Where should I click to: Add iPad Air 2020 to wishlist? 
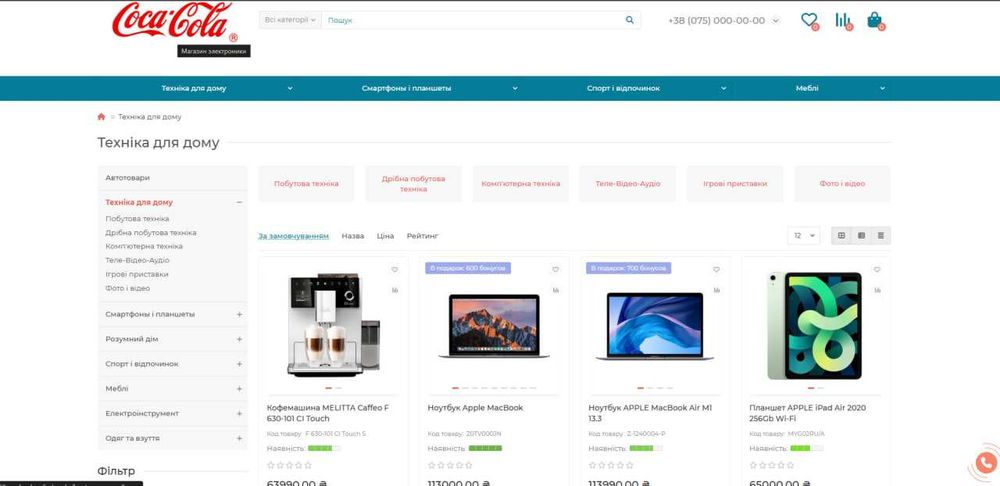pyautogui.click(x=877, y=270)
